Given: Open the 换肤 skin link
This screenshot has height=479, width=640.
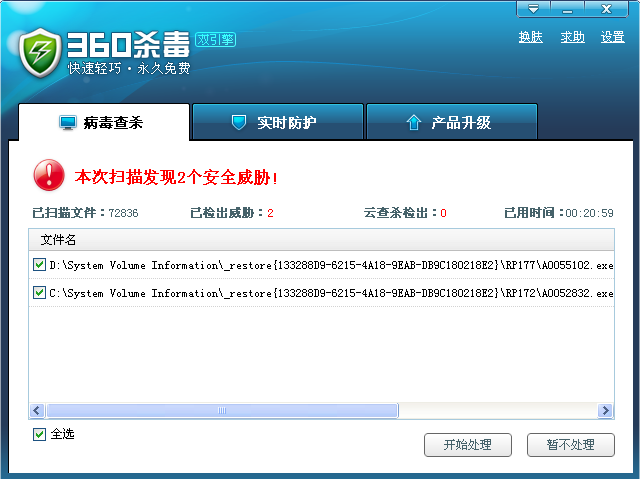Looking at the screenshot, I should [x=531, y=37].
